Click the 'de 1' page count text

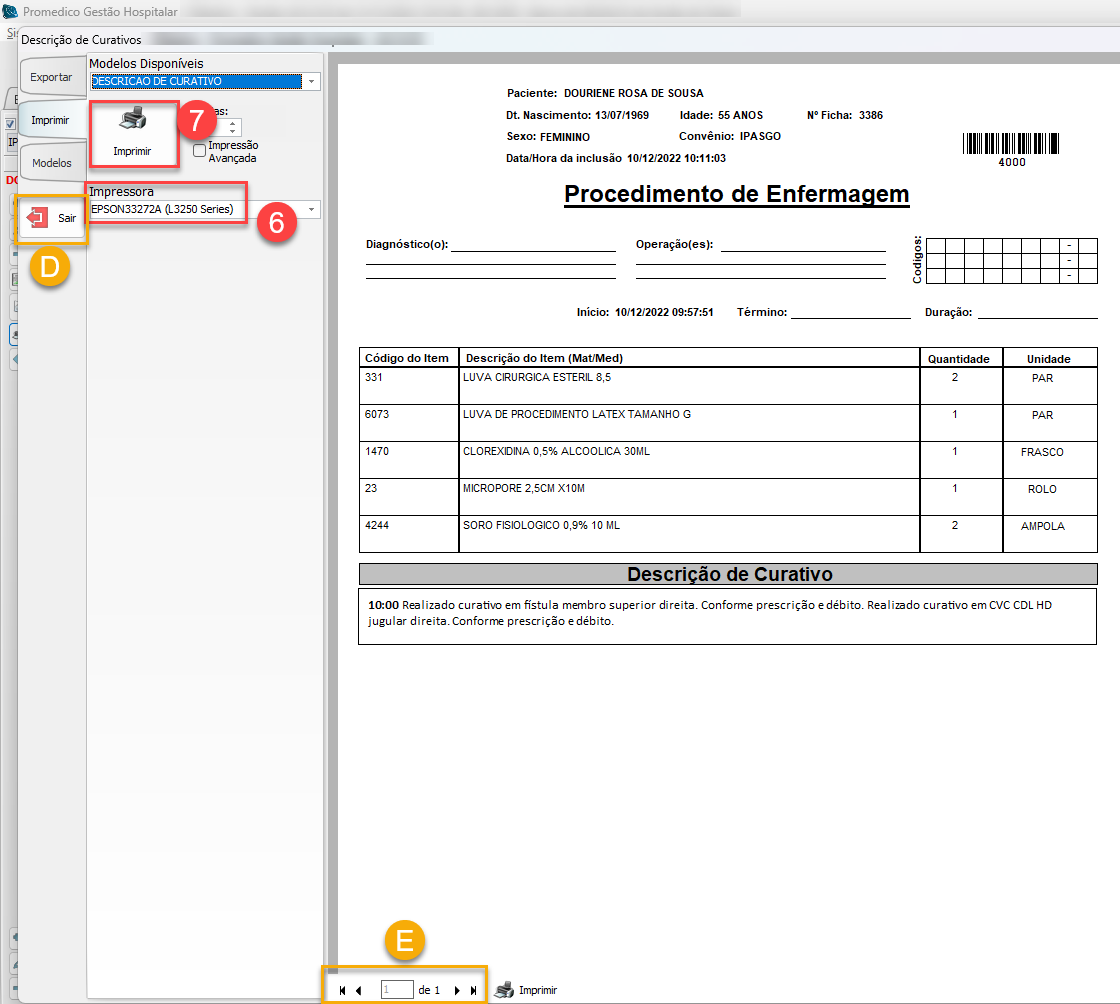point(429,990)
